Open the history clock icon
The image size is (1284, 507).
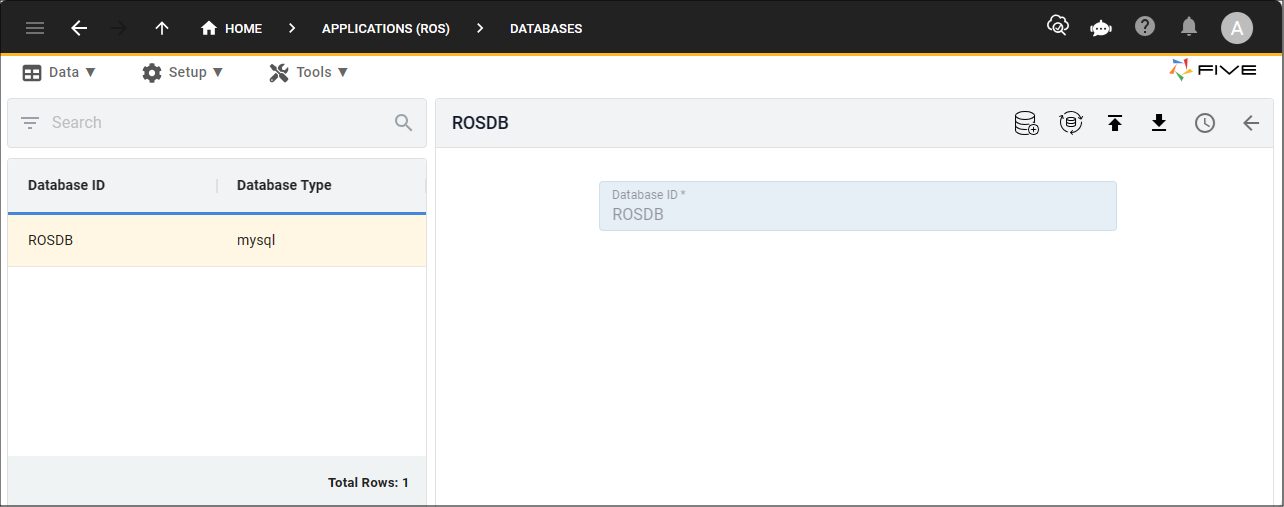click(1205, 123)
